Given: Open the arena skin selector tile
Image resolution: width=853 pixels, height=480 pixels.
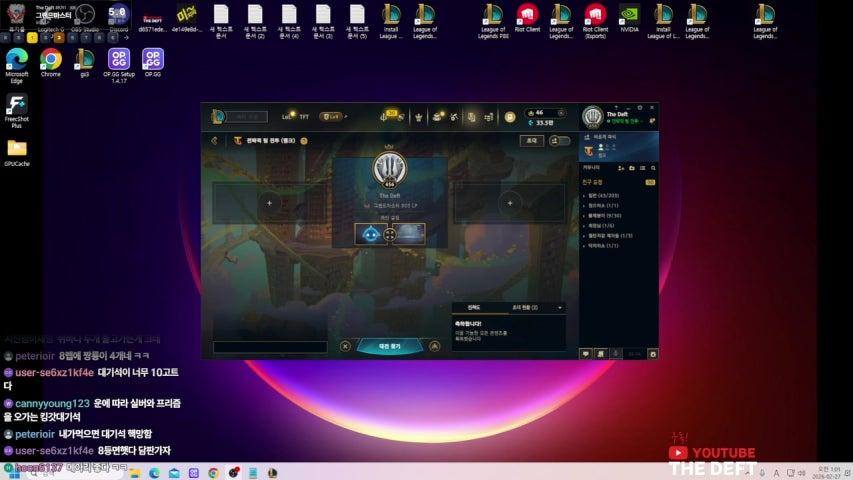Looking at the screenshot, I should point(409,234).
